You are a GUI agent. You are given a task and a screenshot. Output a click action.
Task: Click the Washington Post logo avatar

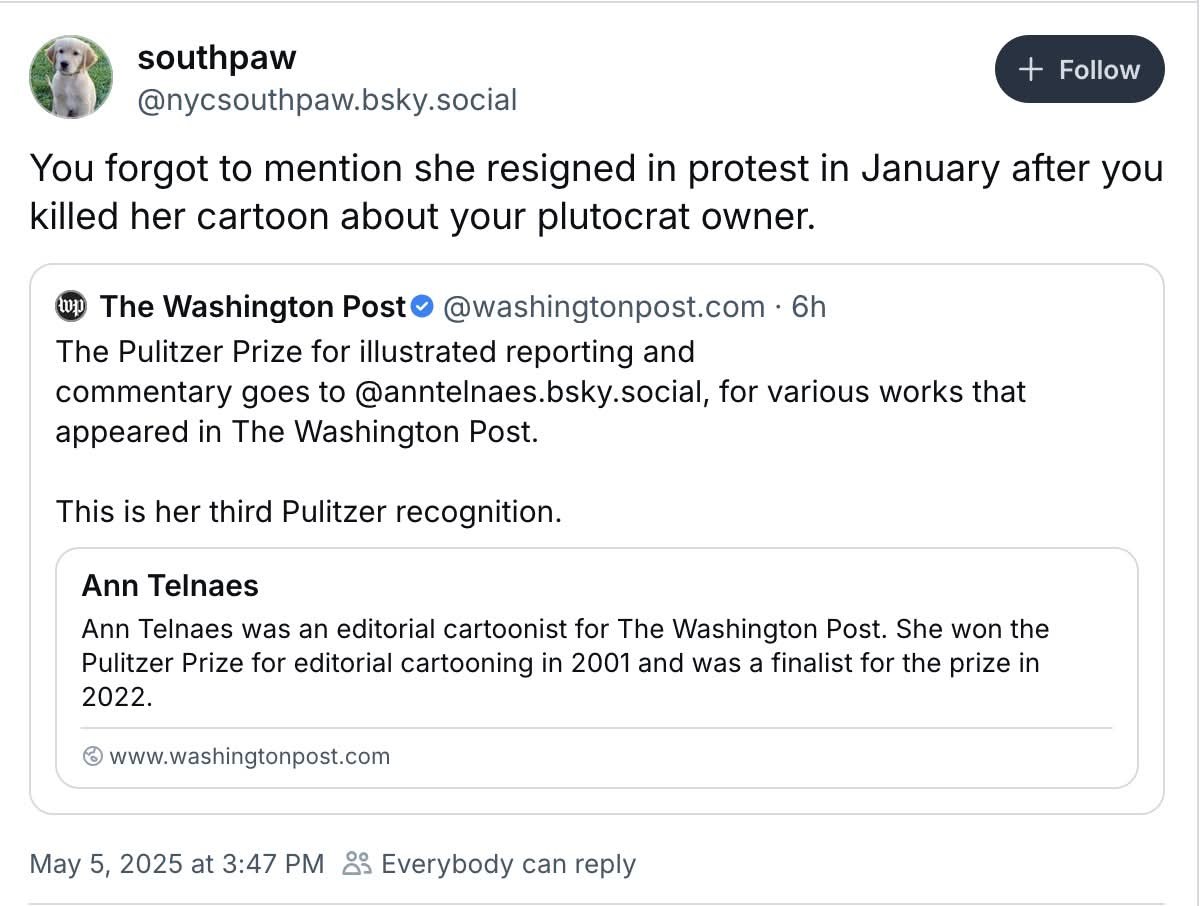click(72, 306)
